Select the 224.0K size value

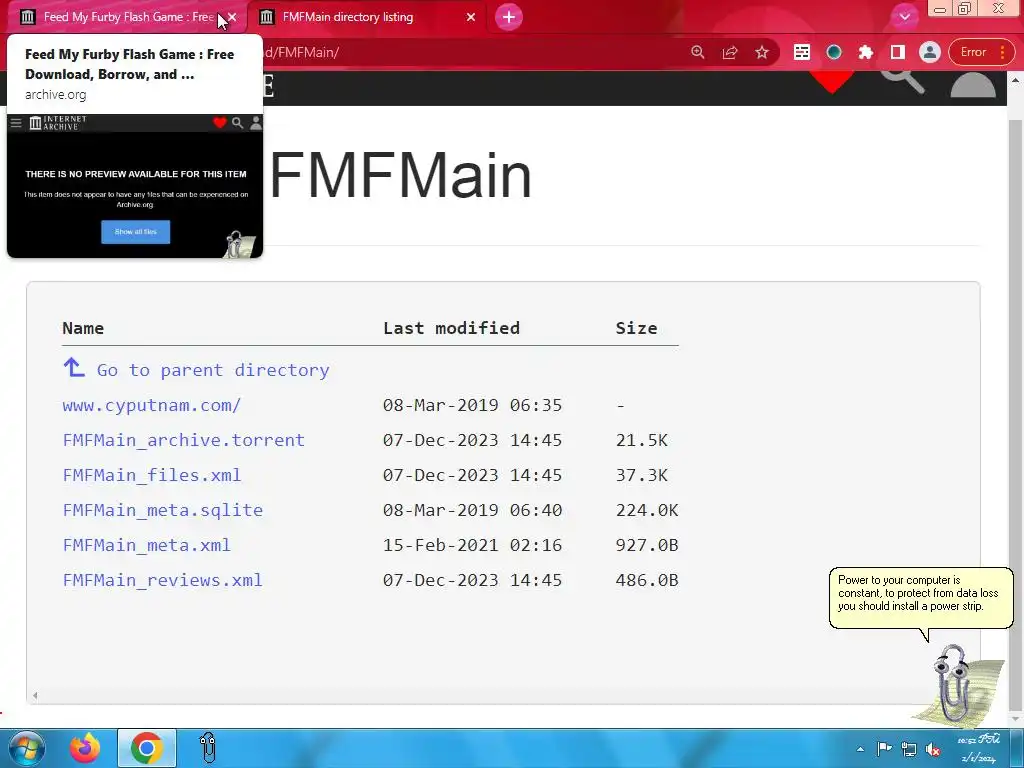(647, 510)
